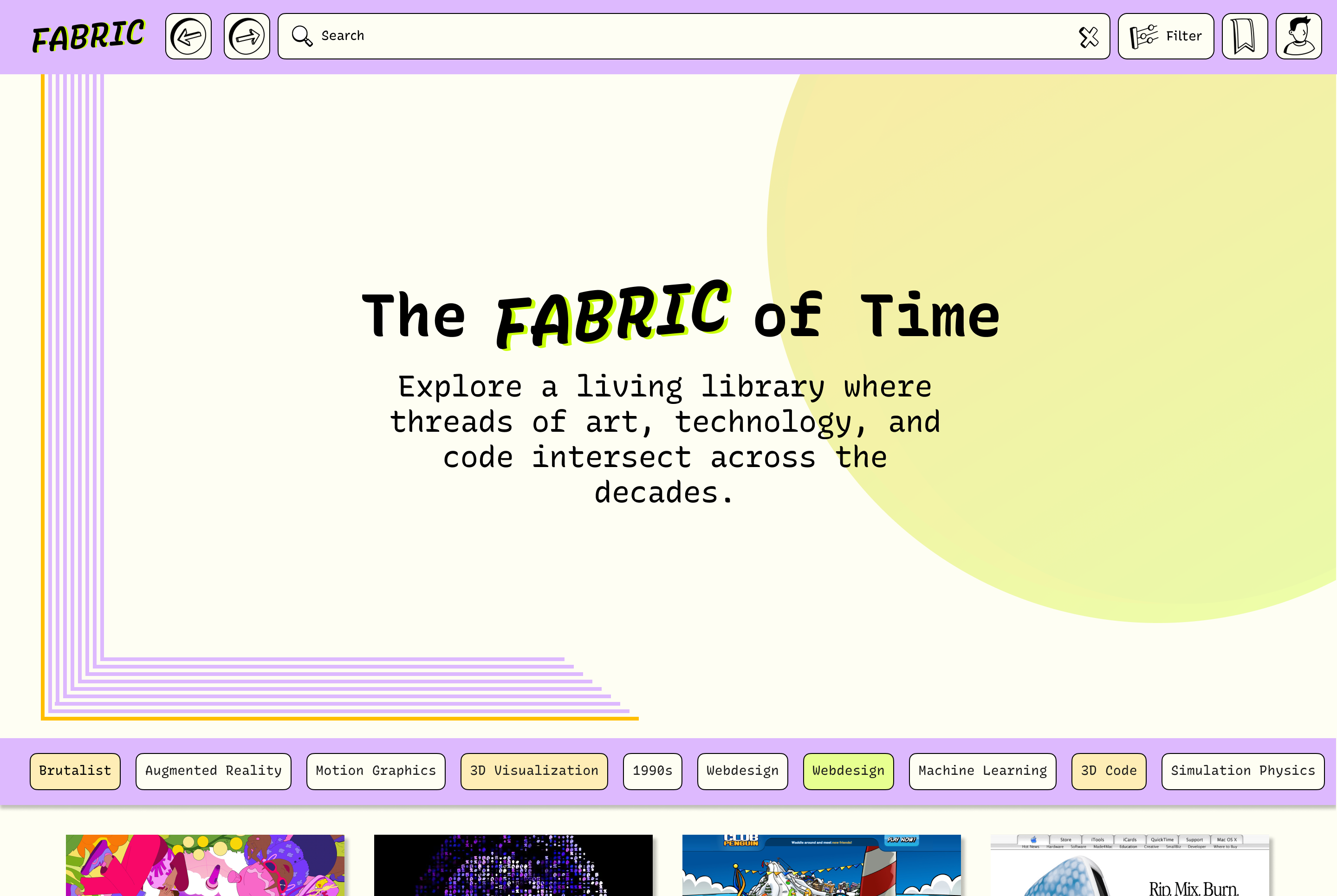Viewport: 1337px width, 896px height.
Task: Select the Simulation Physics tag
Action: [x=1243, y=771]
